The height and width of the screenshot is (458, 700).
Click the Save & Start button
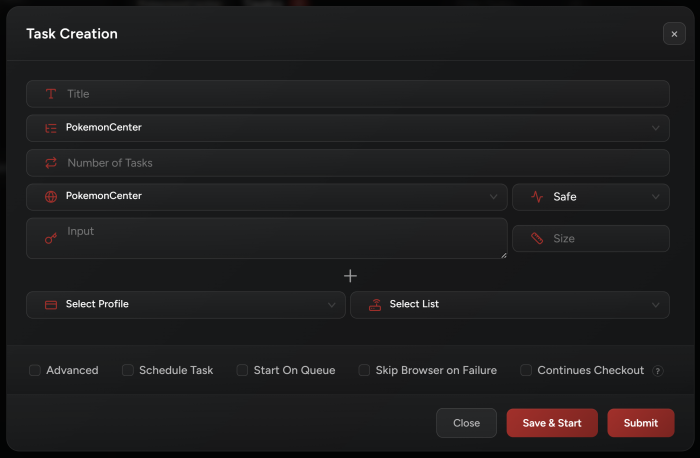pyautogui.click(x=552, y=423)
